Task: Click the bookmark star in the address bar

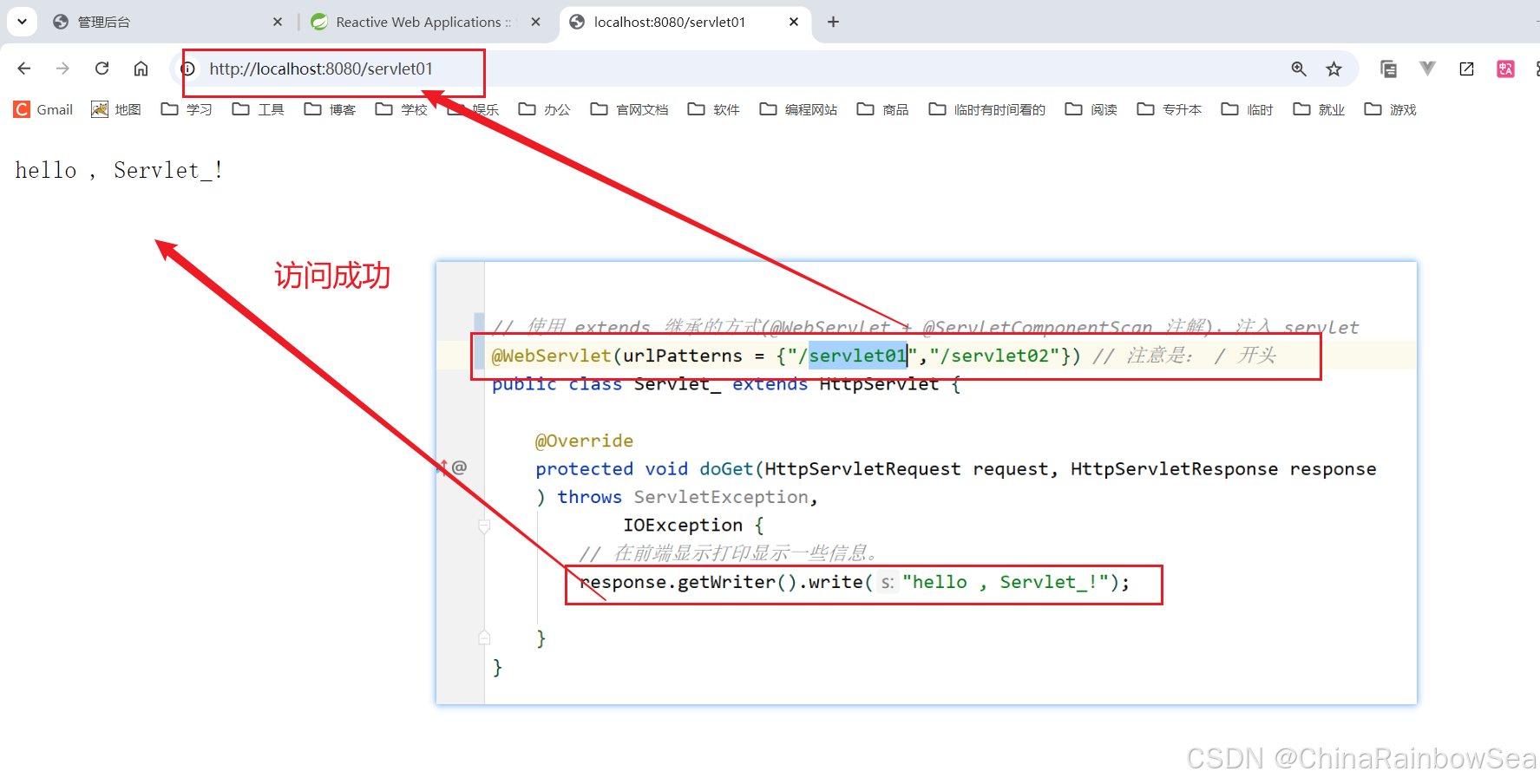Action: tap(1334, 68)
